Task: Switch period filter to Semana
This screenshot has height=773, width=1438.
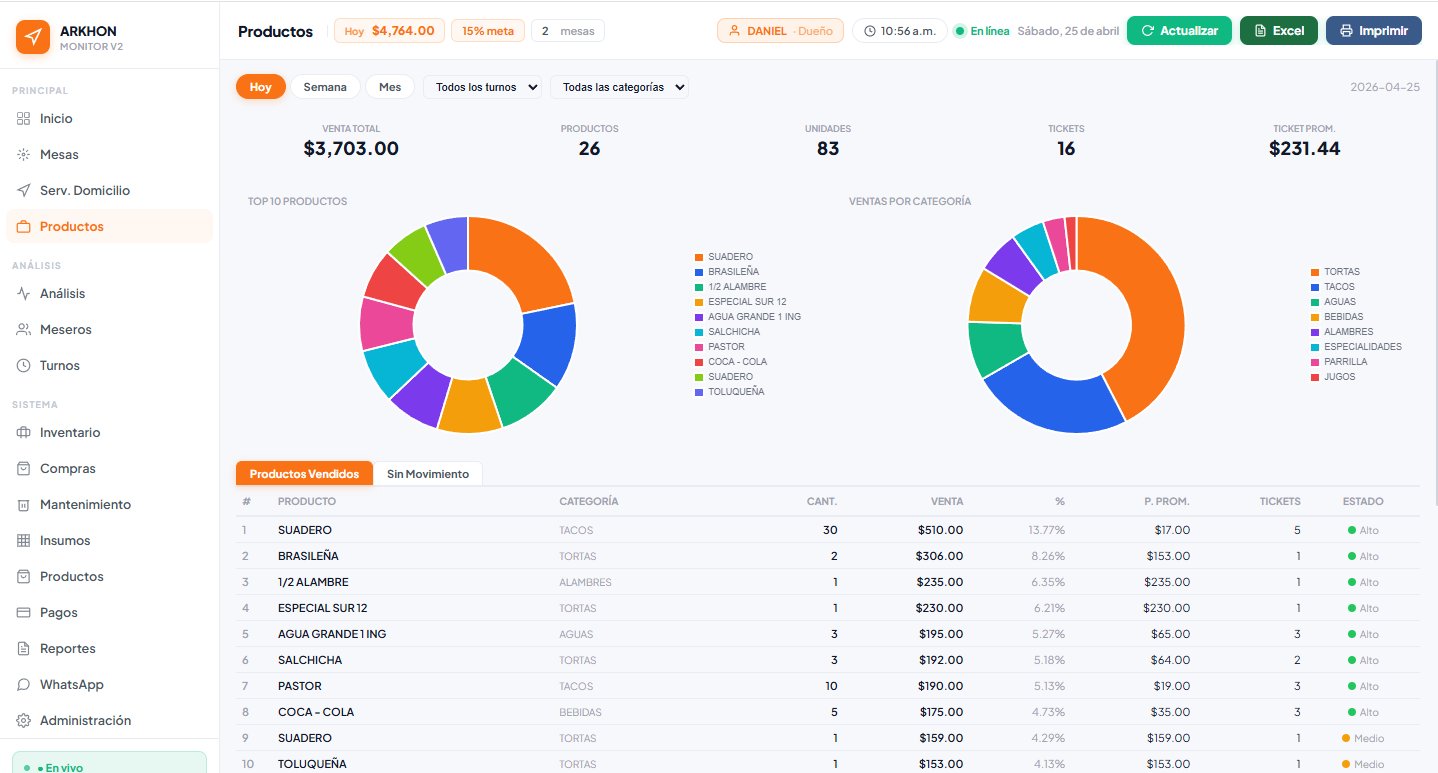Action: [325, 87]
